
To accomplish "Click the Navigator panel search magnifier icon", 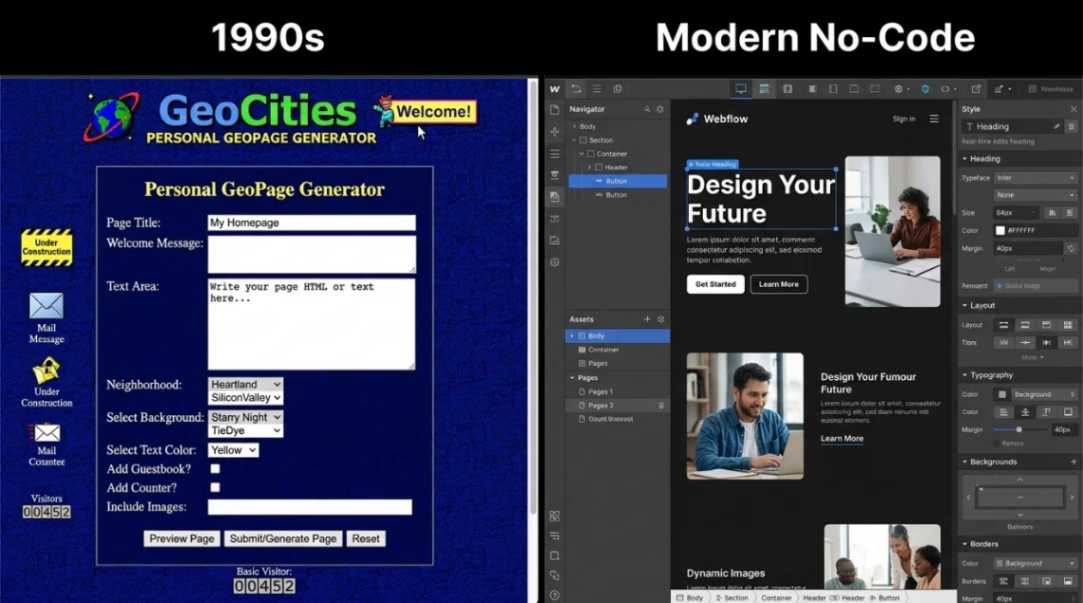I will coord(647,109).
